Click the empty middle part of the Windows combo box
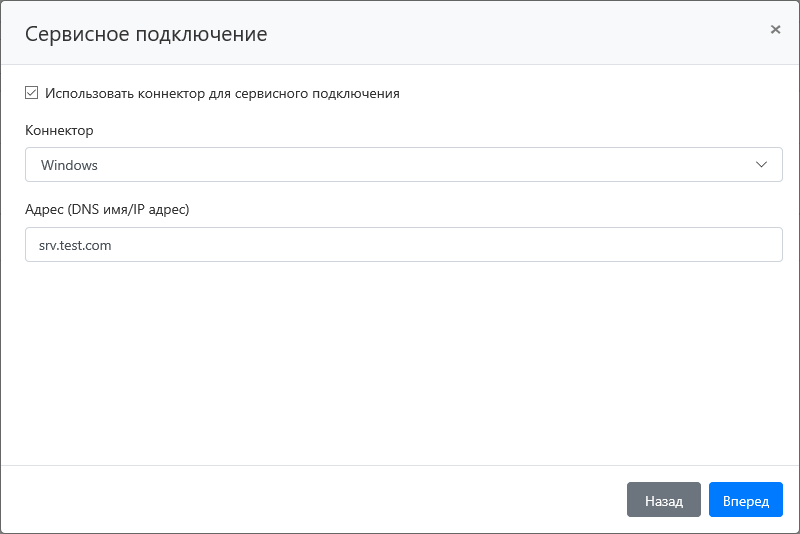This screenshot has height=534, width=800. pyautogui.click(x=420, y=165)
